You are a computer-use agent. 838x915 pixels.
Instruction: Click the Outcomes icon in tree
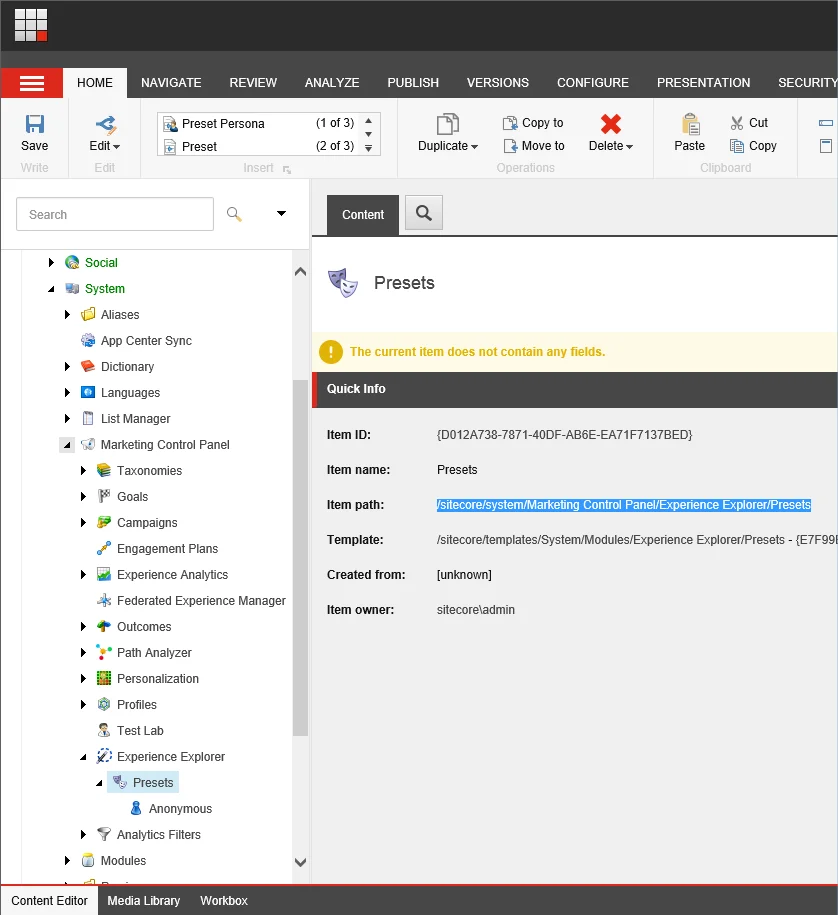click(104, 626)
